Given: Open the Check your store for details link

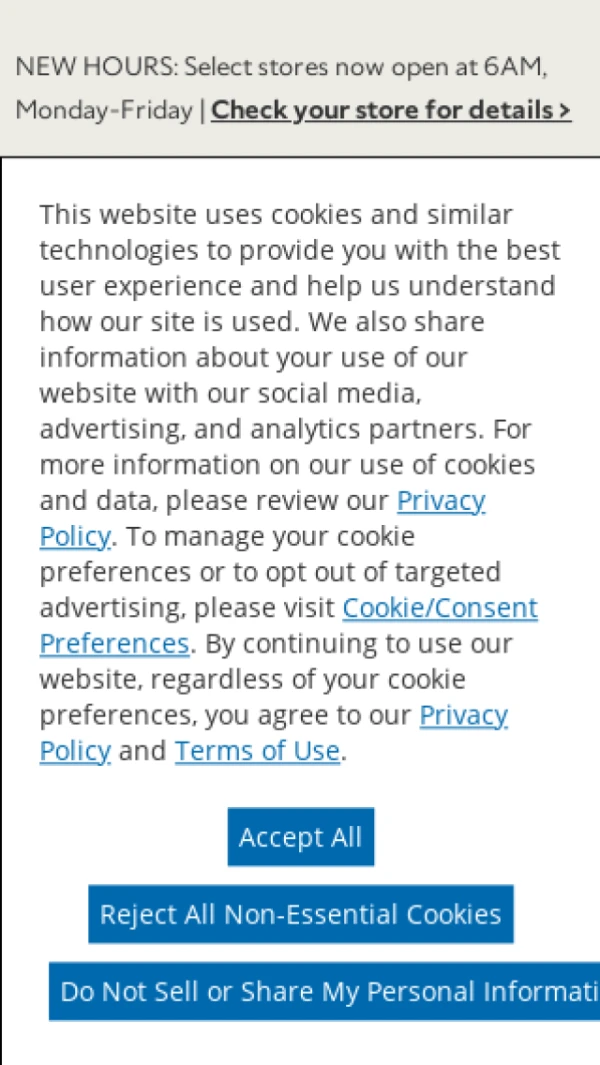Looking at the screenshot, I should [x=385, y=109].
